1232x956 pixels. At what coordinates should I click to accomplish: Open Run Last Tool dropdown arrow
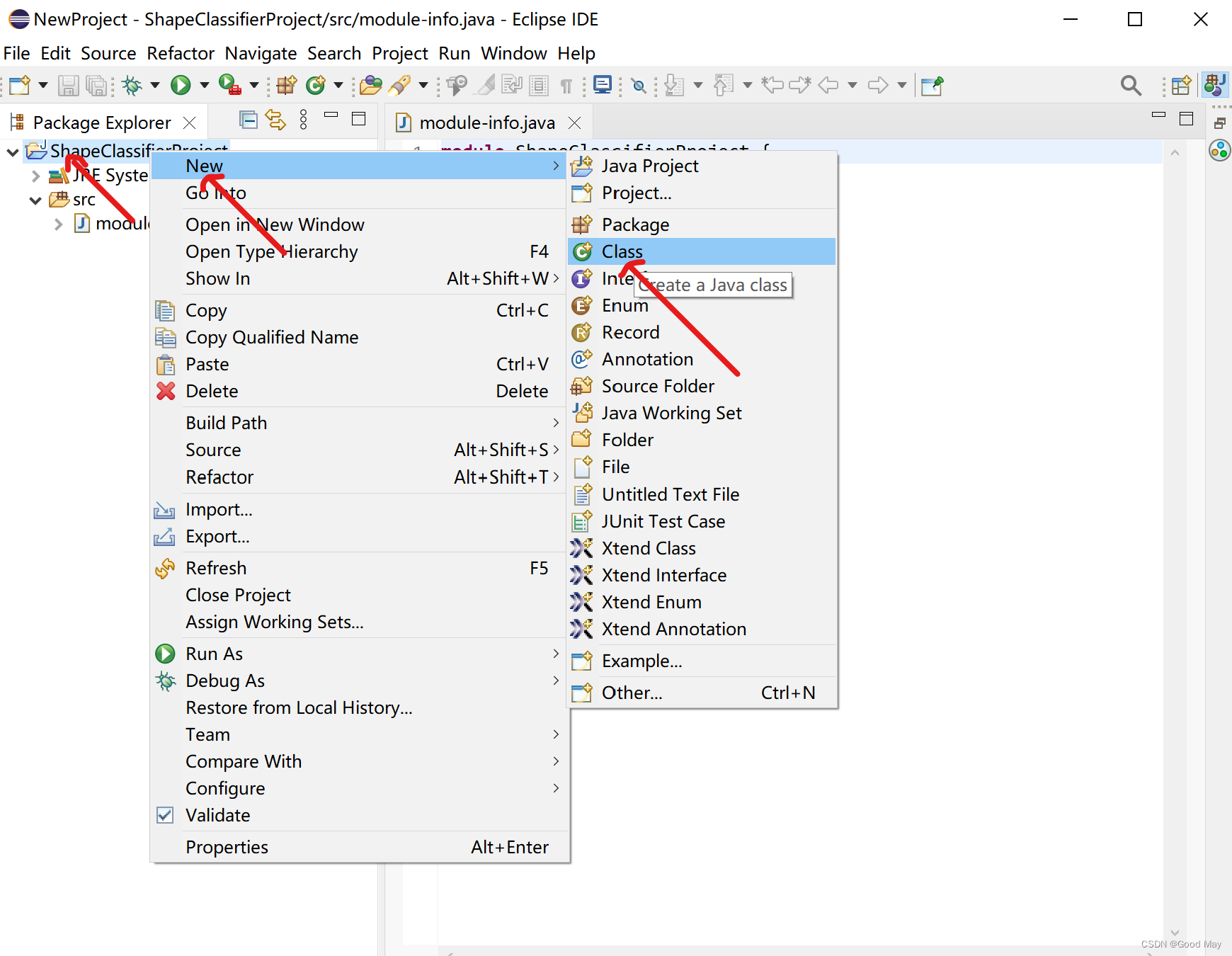tap(253, 86)
